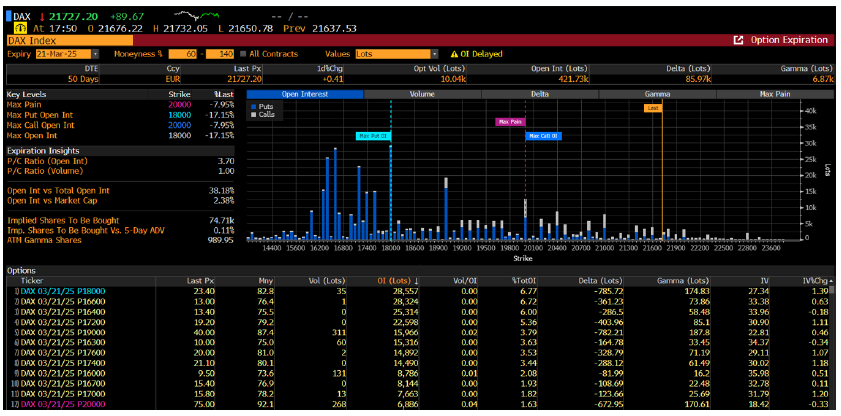Click the DAX intraday sparkline chart
841x416 pixels.
coord(197,14)
